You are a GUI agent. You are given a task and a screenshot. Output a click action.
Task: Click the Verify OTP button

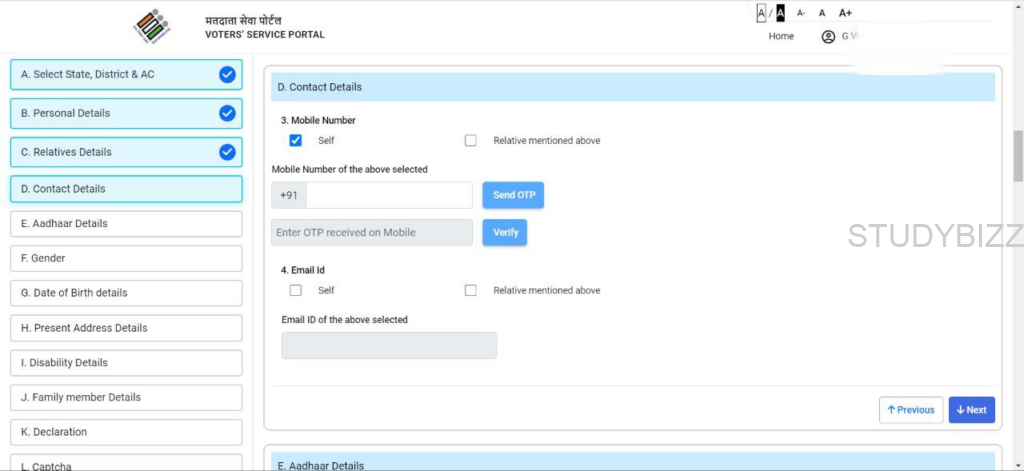click(505, 232)
